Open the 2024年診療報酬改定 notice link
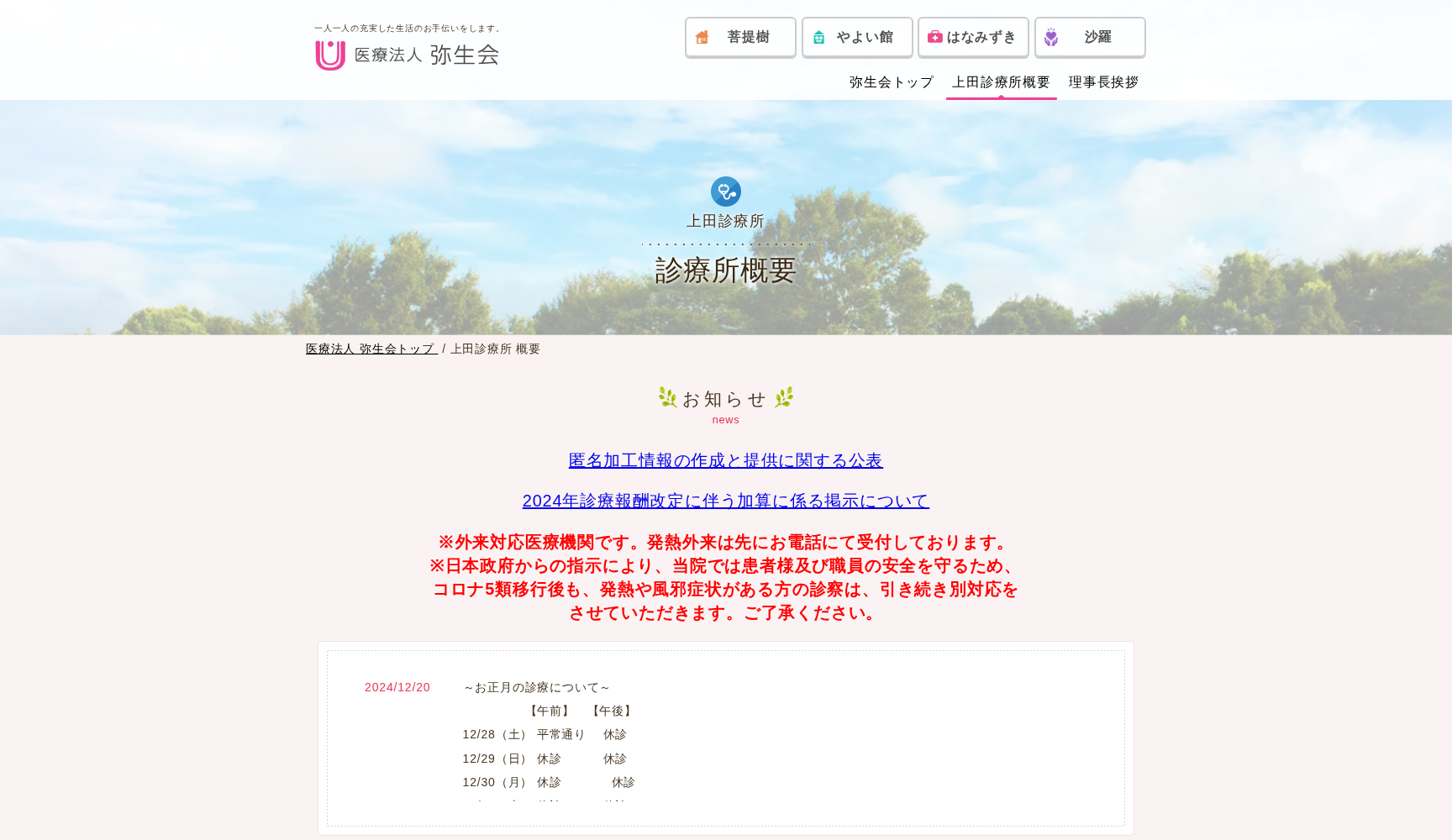 point(725,501)
